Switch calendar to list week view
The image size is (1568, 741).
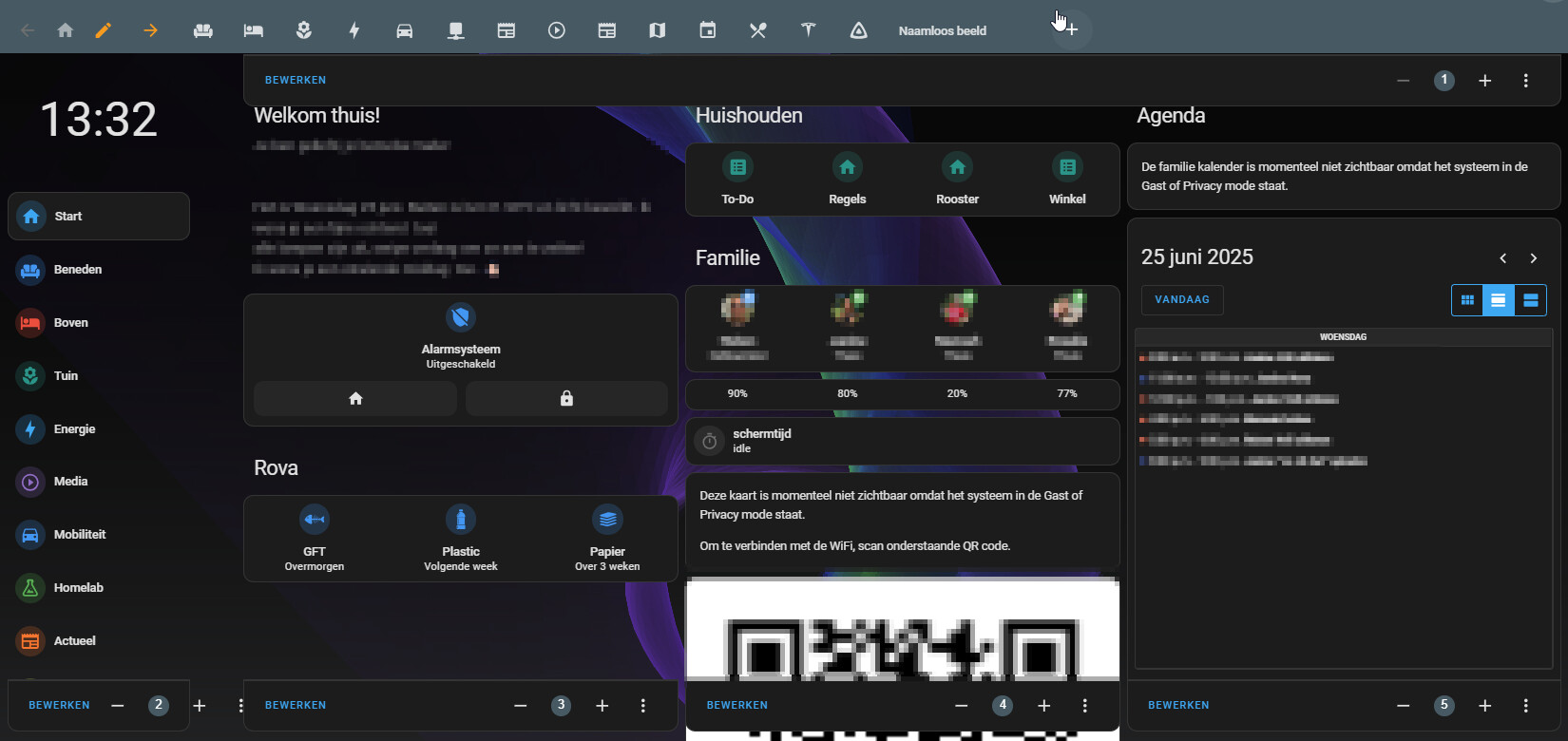(1499, 300)
